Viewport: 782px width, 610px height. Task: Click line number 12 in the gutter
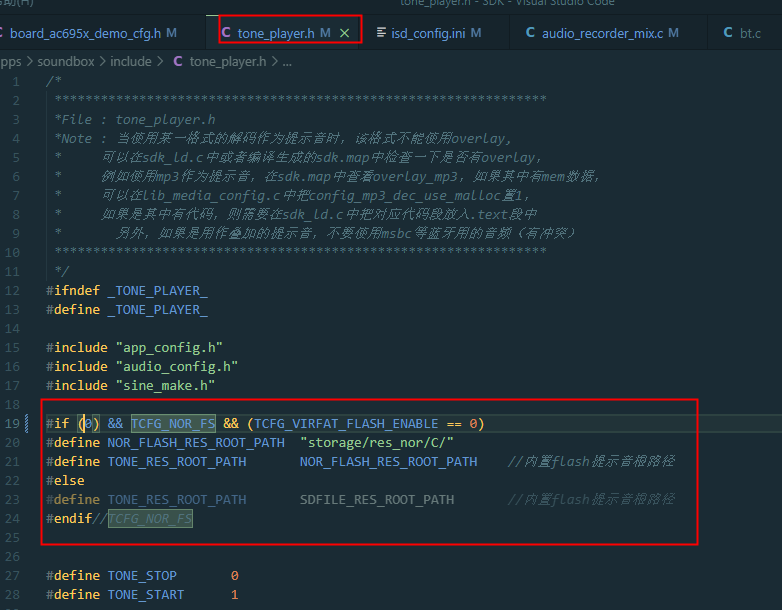point(12,290)
